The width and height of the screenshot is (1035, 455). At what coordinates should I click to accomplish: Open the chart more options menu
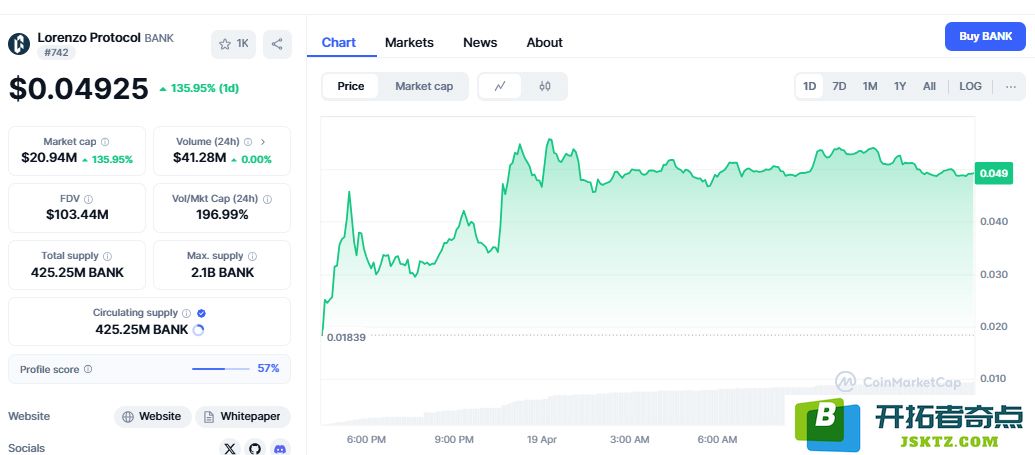coord(1011,87)
